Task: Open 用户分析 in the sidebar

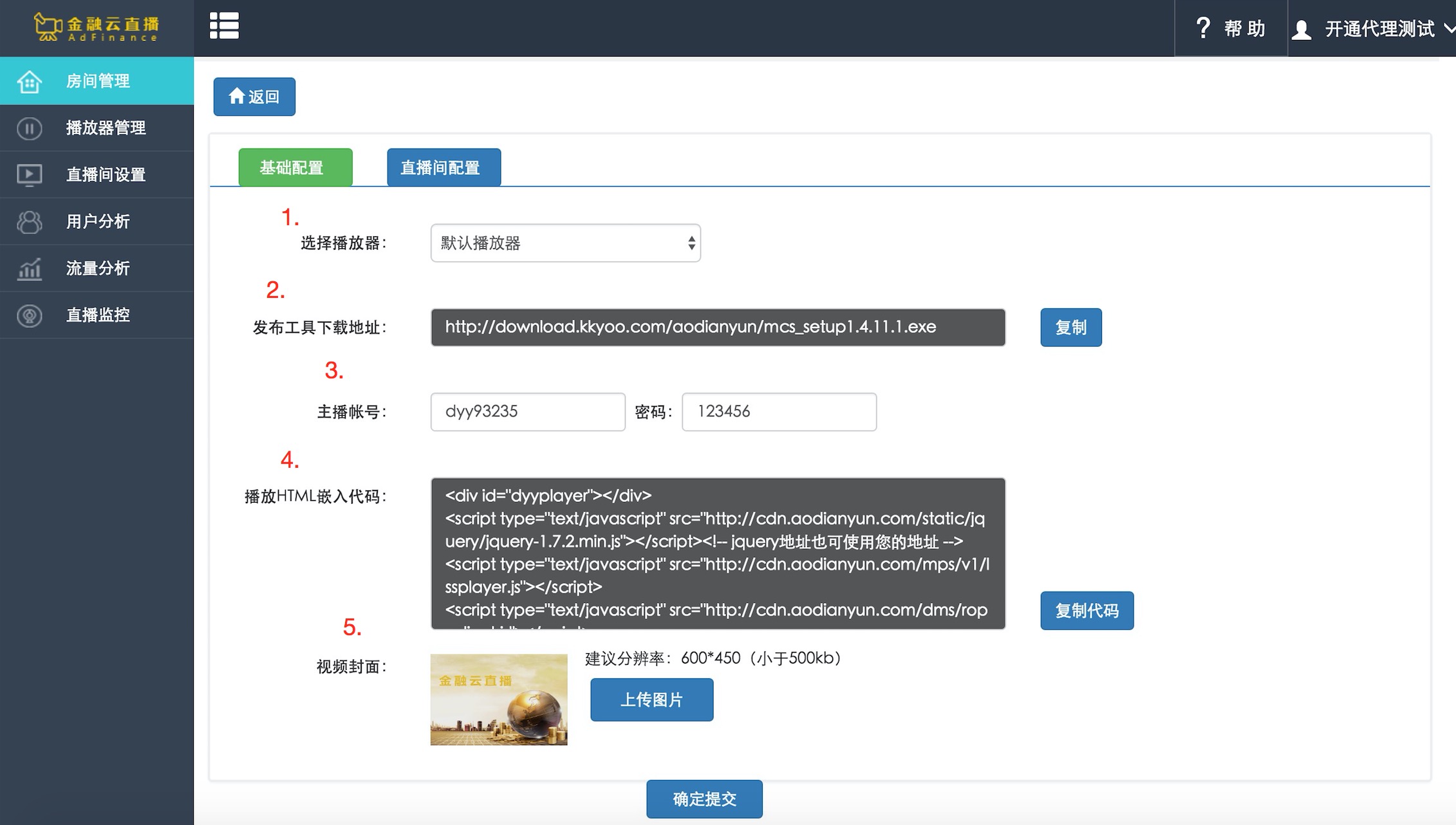Action: click(97, 221)
